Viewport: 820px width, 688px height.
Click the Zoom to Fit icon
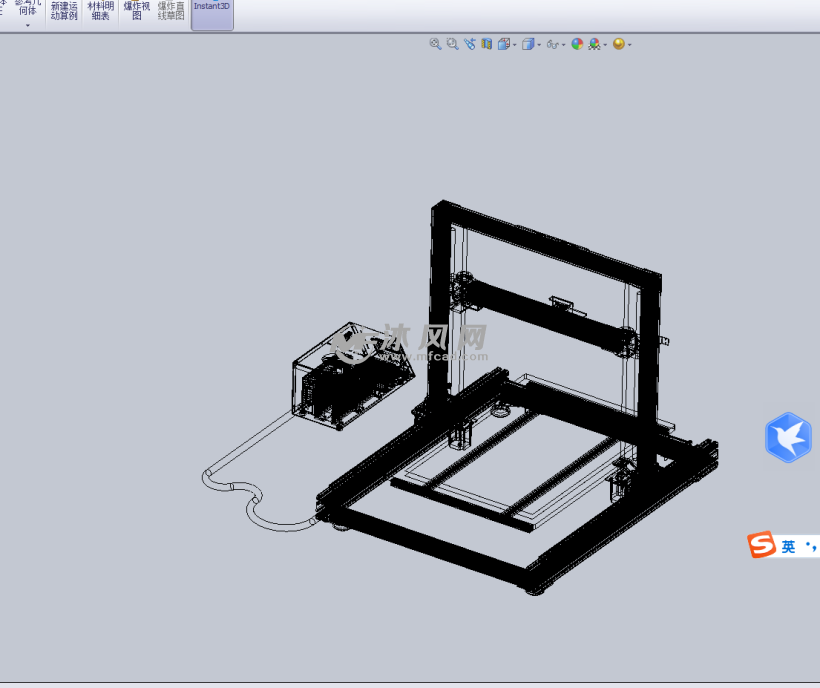coord(435,44)
